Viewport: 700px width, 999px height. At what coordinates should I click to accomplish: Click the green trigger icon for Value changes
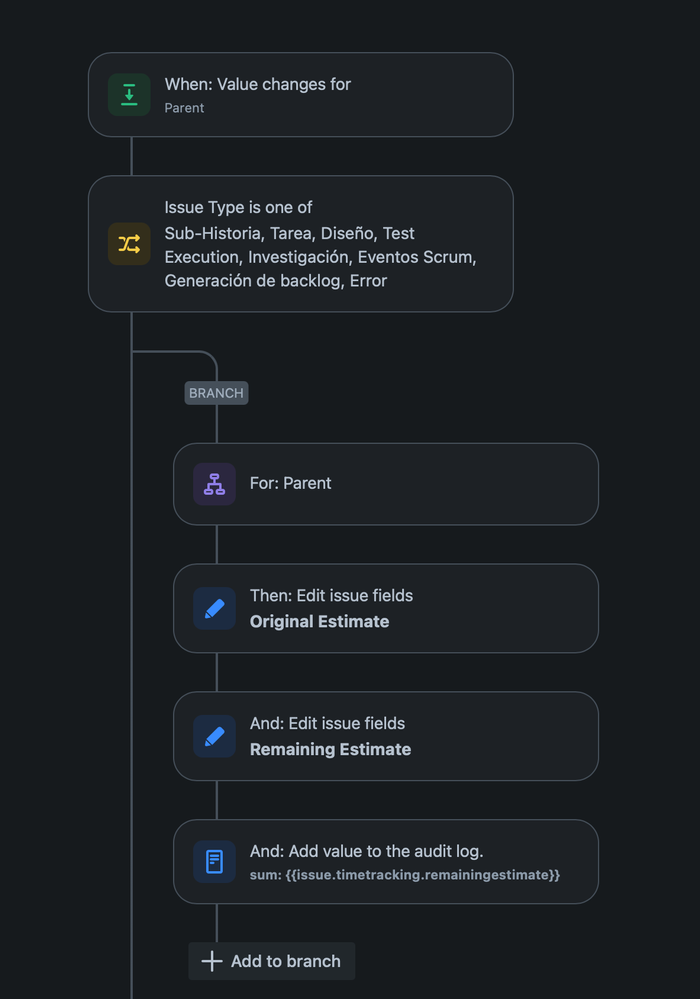click(129, 95)
